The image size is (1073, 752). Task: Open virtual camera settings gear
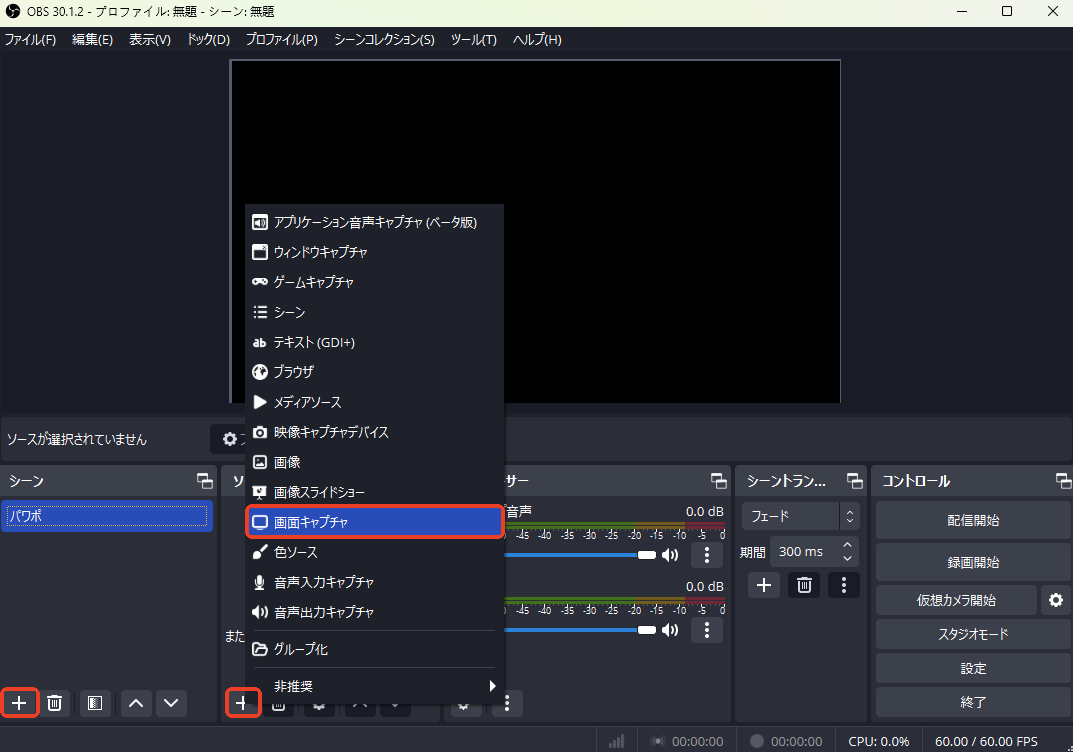pyautogui.click(x=1055, y=600)
